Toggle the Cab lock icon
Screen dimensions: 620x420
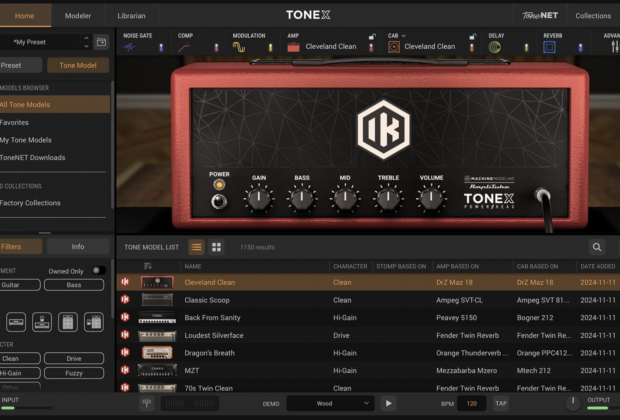pos(473,36)
